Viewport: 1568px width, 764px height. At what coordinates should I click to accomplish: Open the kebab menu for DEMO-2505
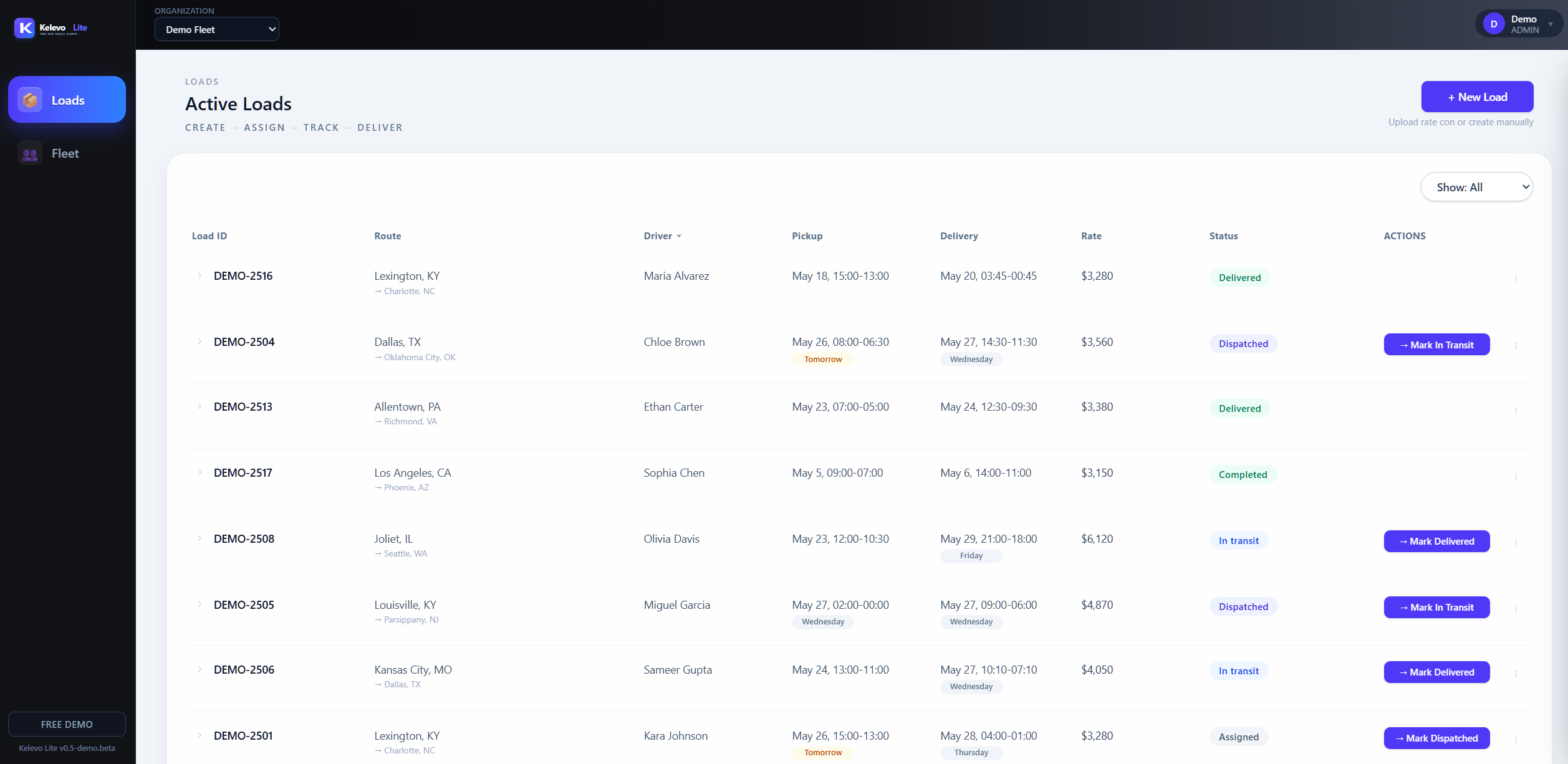click(x=1516, y=608)
